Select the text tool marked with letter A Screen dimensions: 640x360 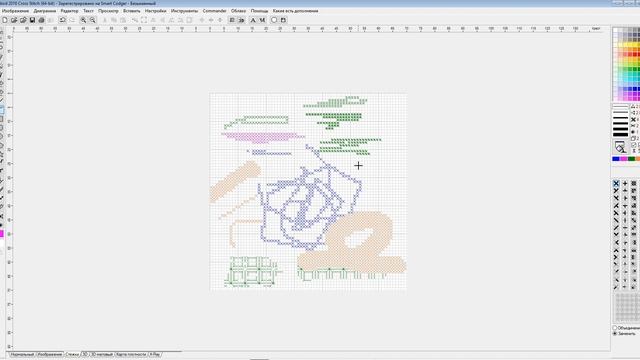click(x=253, y=20)
